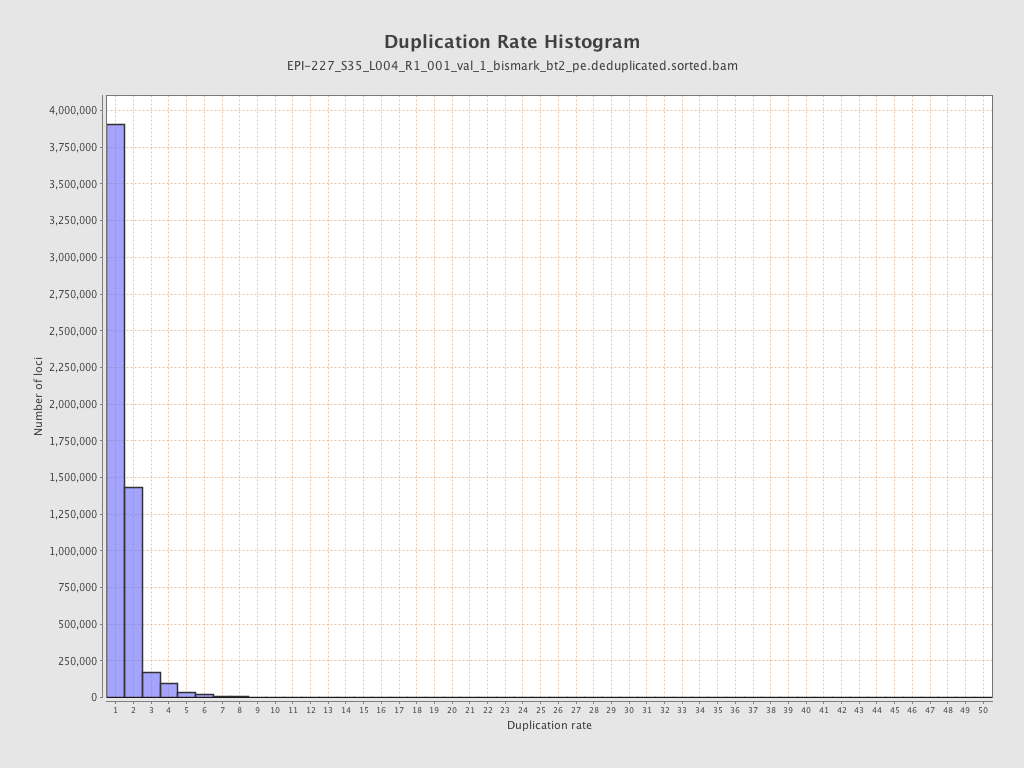
Task: Click x-axis tick label 18
Action: click(417, 710)
